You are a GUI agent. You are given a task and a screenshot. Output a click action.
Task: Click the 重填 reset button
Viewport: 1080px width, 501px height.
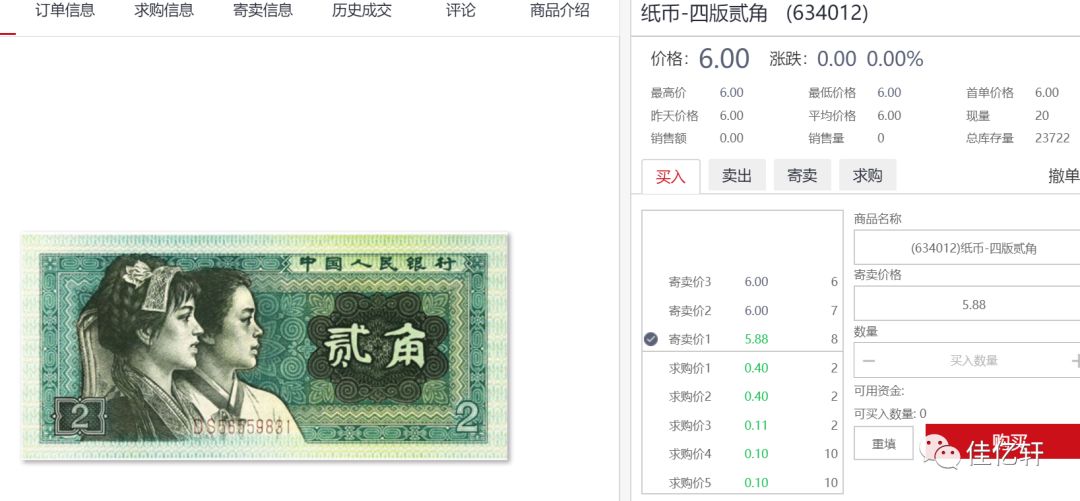coord(884,443)
